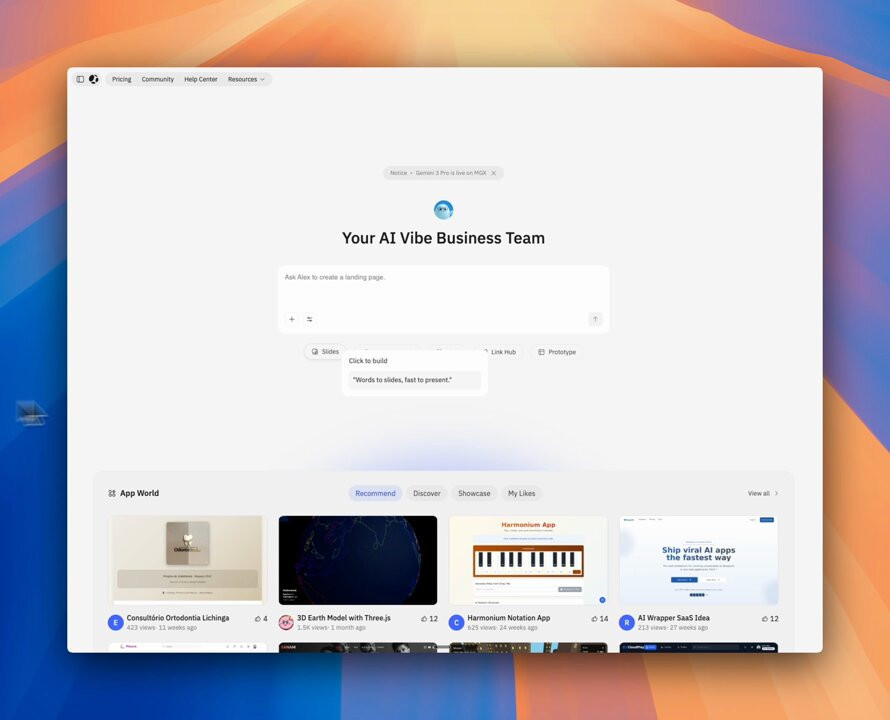The width and height of the screenshot is (890, 720).
Task: Click the plus attachment icon
Action: point(292,319)
